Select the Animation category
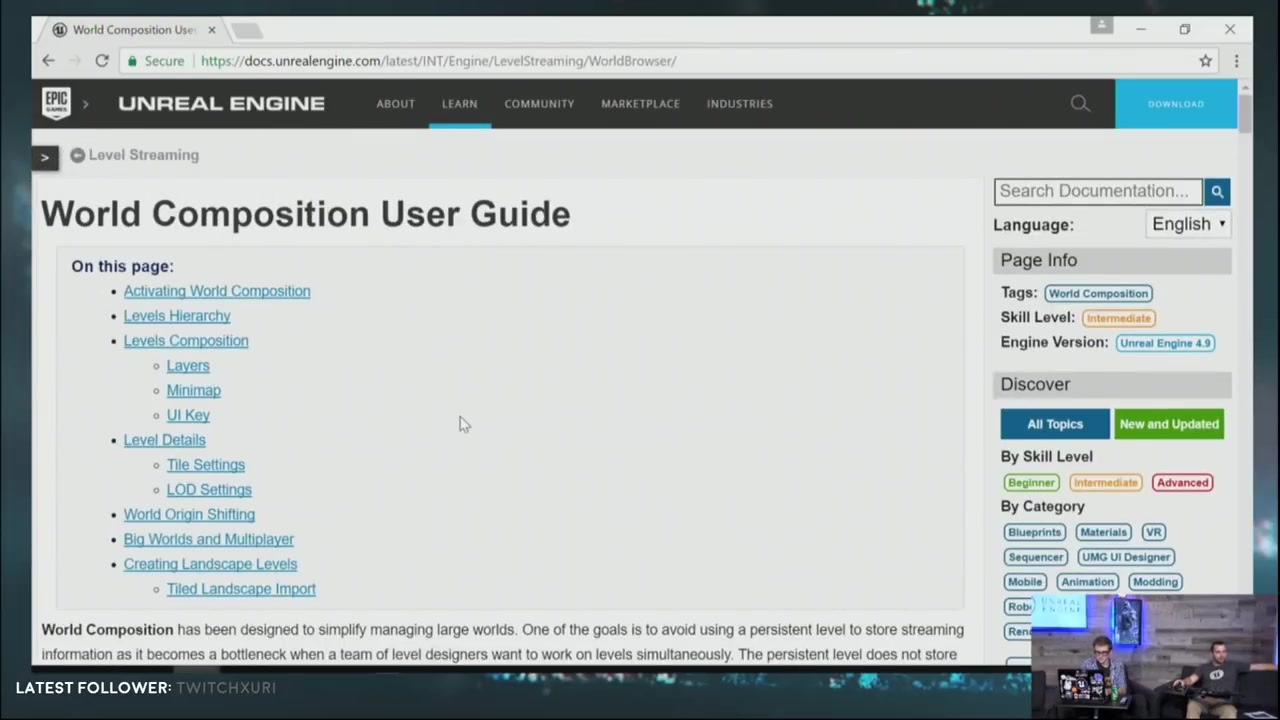The width and height of the screenshot is (1280, 720). (1087, 582)
